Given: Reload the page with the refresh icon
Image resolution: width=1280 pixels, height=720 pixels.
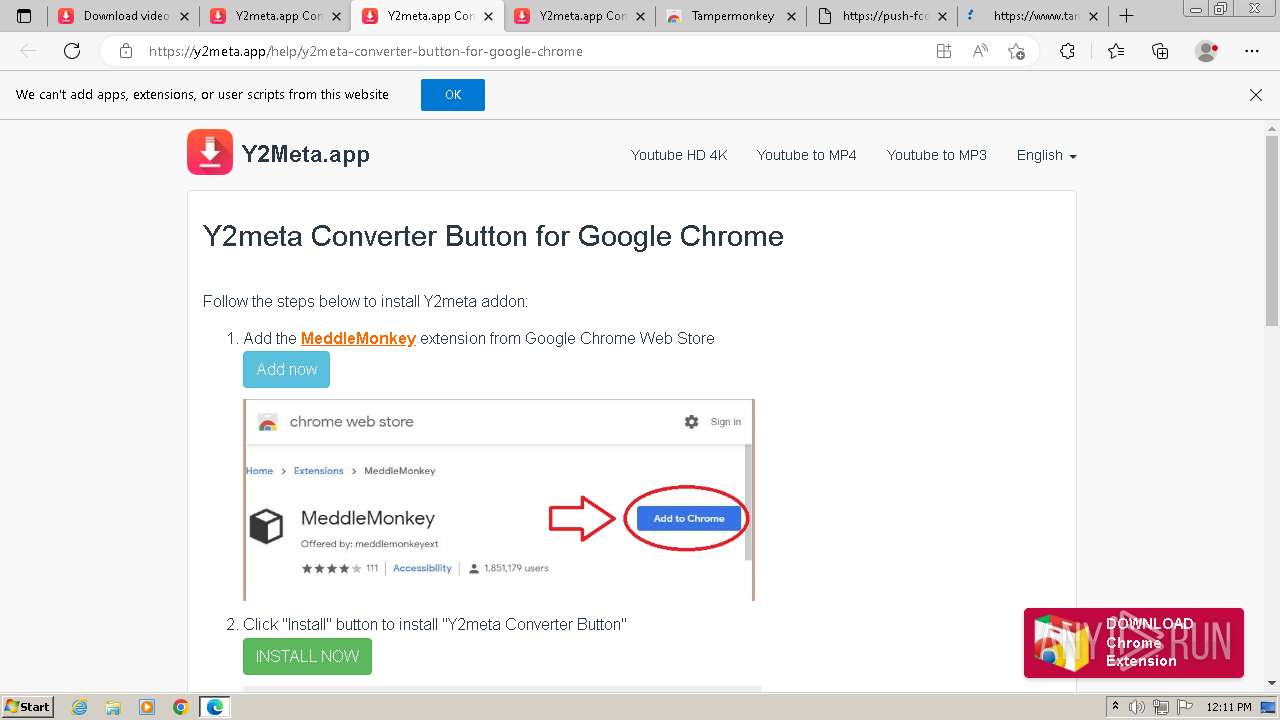Looking at the screenshot, I should tap(72, 51).
